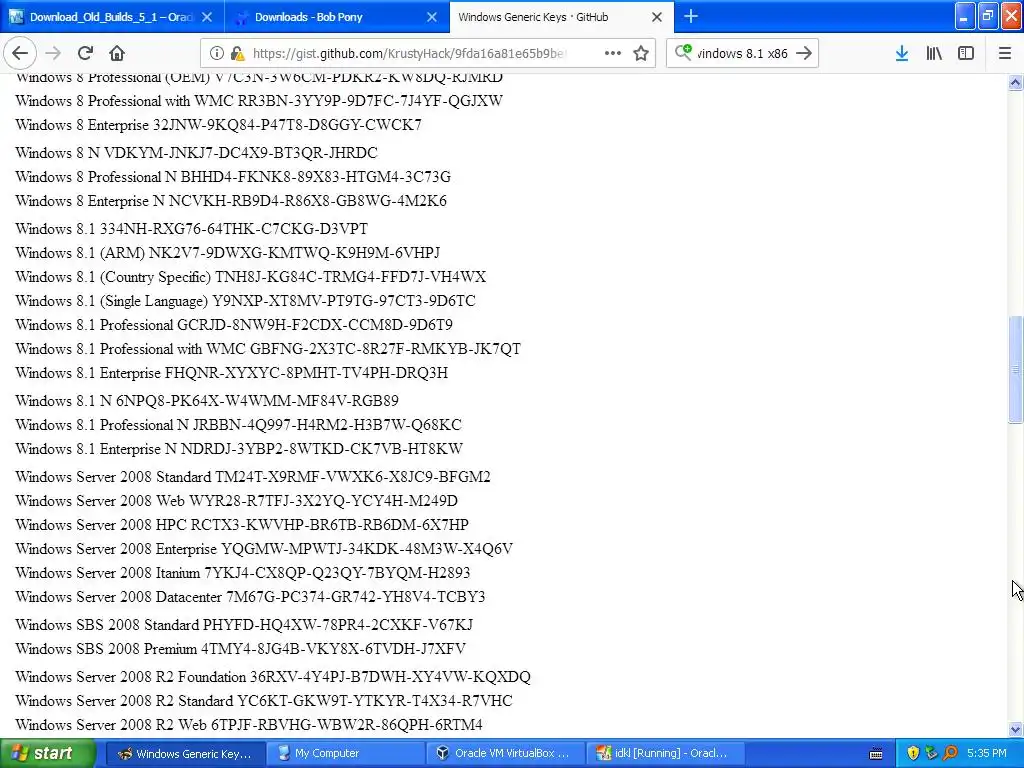Screen dimensions: 1024x768
Task: Click Windows 8 Professional with WMC line
Action: [x=259, y=101]
